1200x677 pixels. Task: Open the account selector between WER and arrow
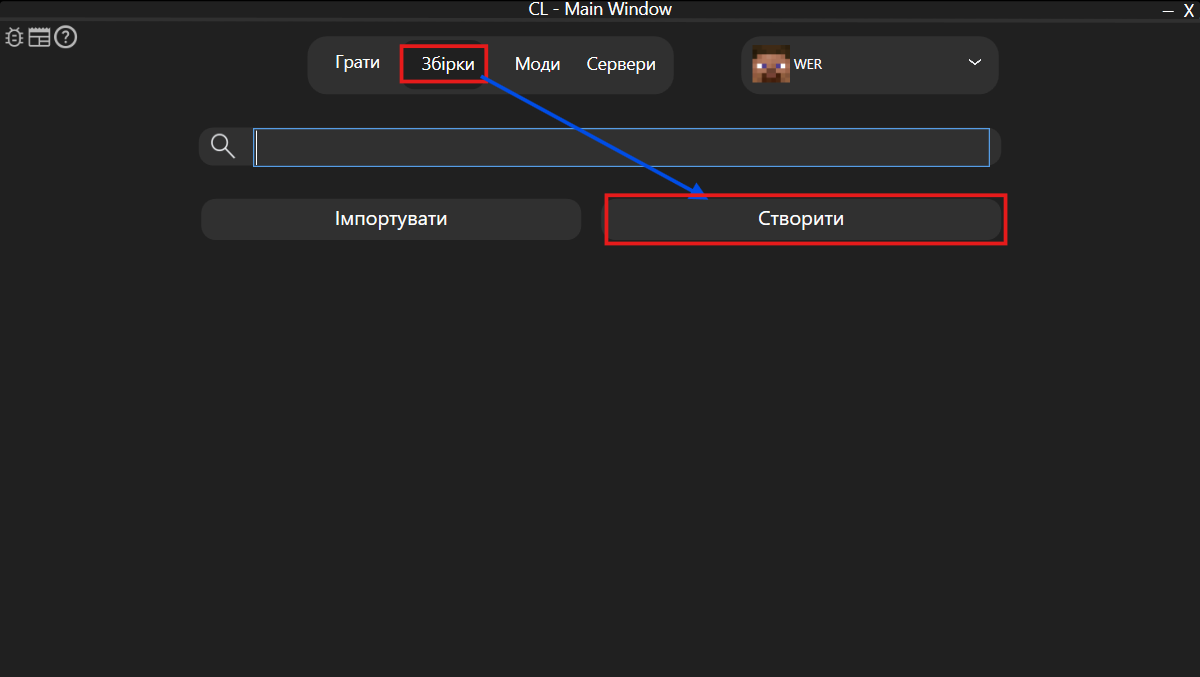890,65
